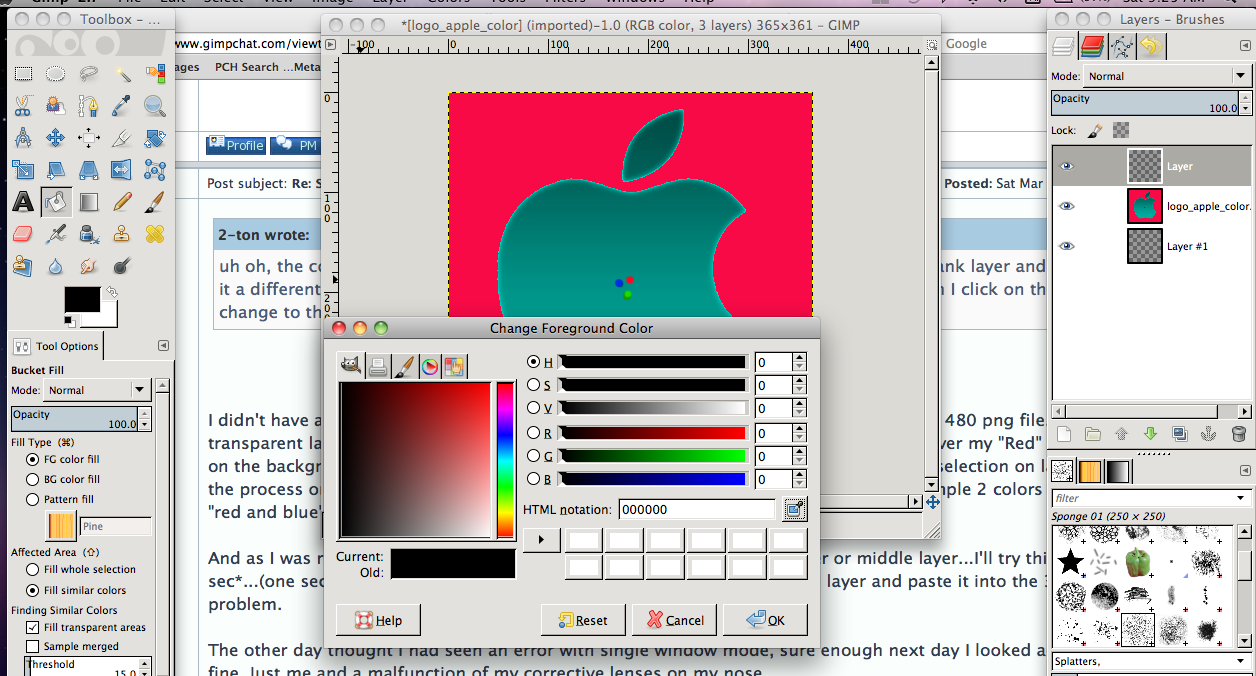Choose the Pencil tool
The image size is (1256, 676).
coord(122,202)
